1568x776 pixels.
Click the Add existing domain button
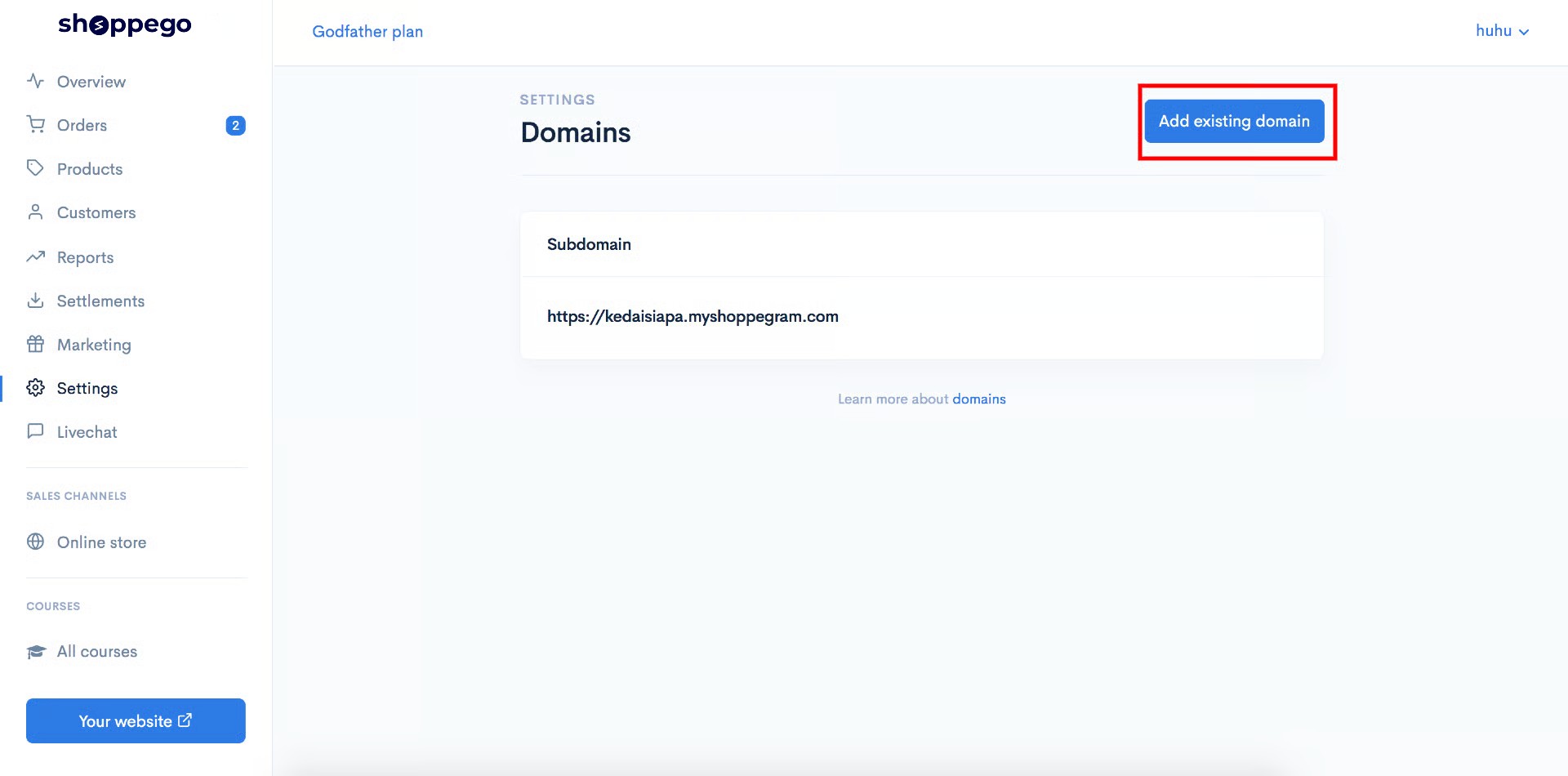(x=1234, y=121)
